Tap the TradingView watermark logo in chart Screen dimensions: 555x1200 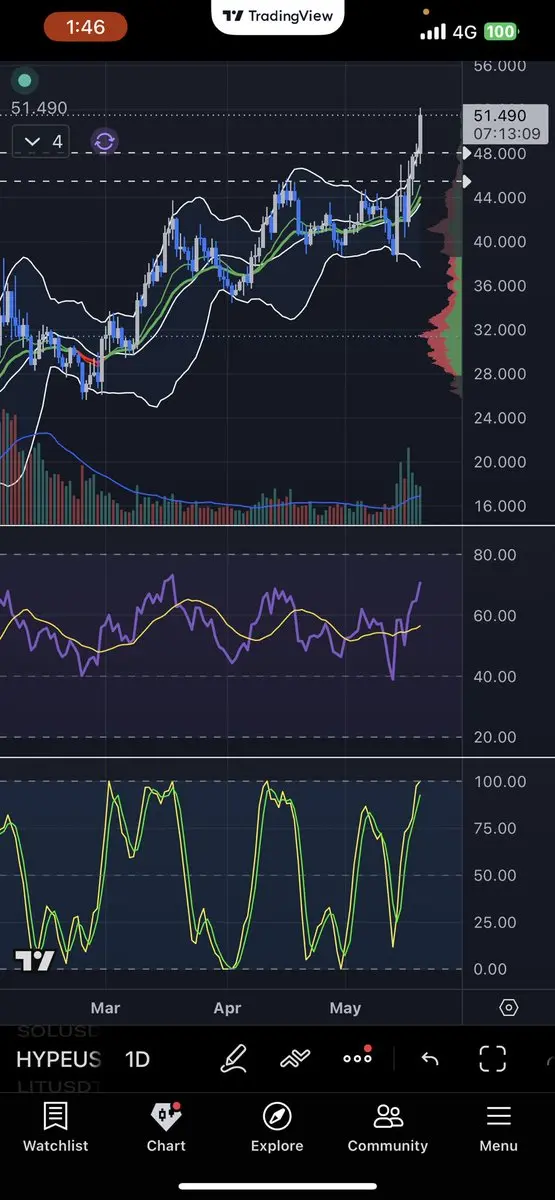[33, 961]
